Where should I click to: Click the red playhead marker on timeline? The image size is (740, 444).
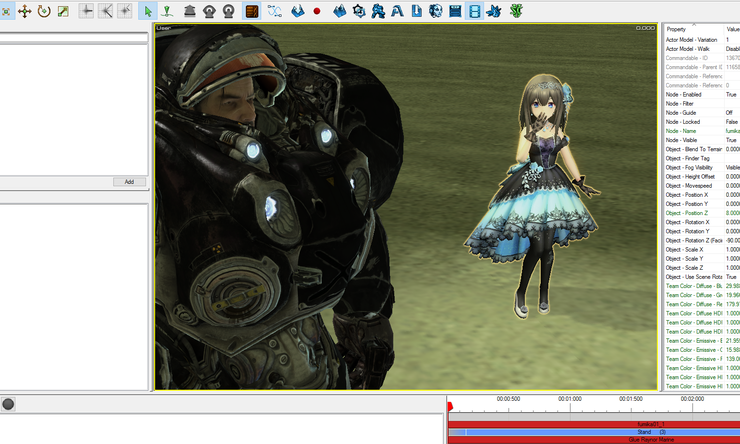coord(450,406)
